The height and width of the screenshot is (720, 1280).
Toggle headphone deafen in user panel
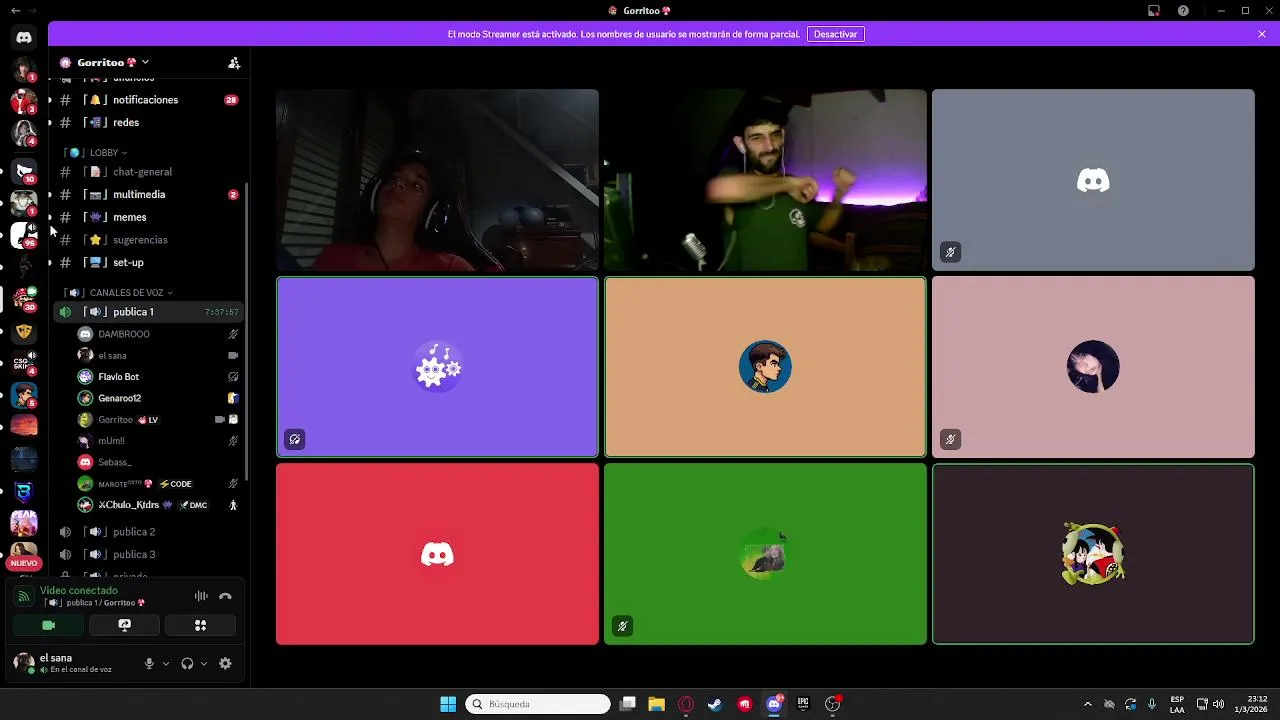(187, 663)
